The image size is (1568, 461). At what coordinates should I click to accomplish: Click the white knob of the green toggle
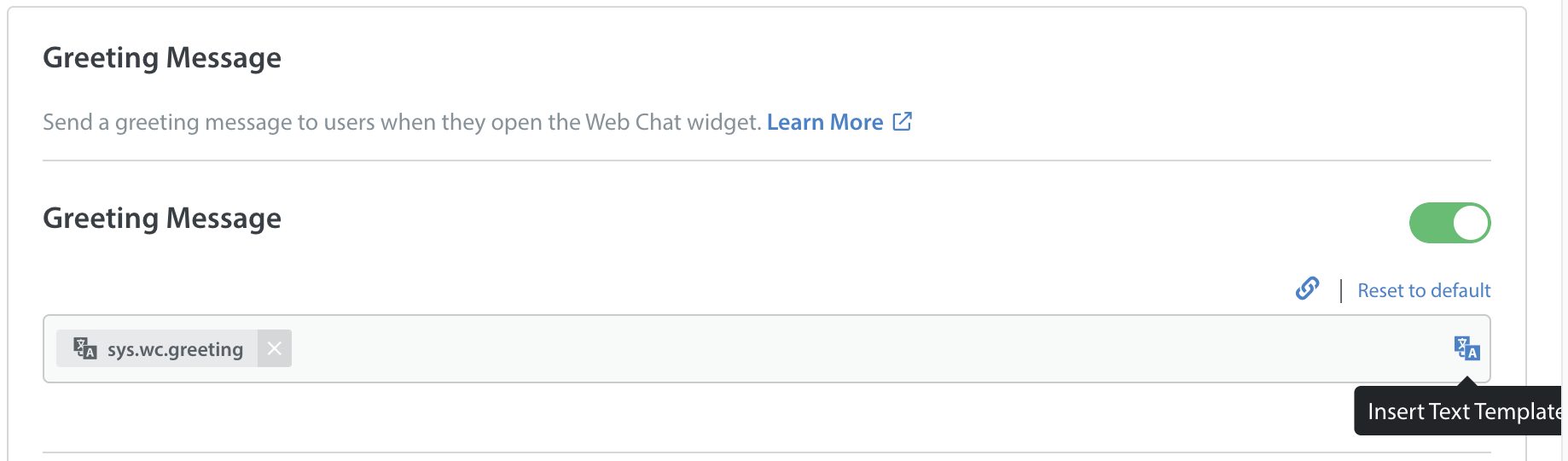click(1470, 223)
